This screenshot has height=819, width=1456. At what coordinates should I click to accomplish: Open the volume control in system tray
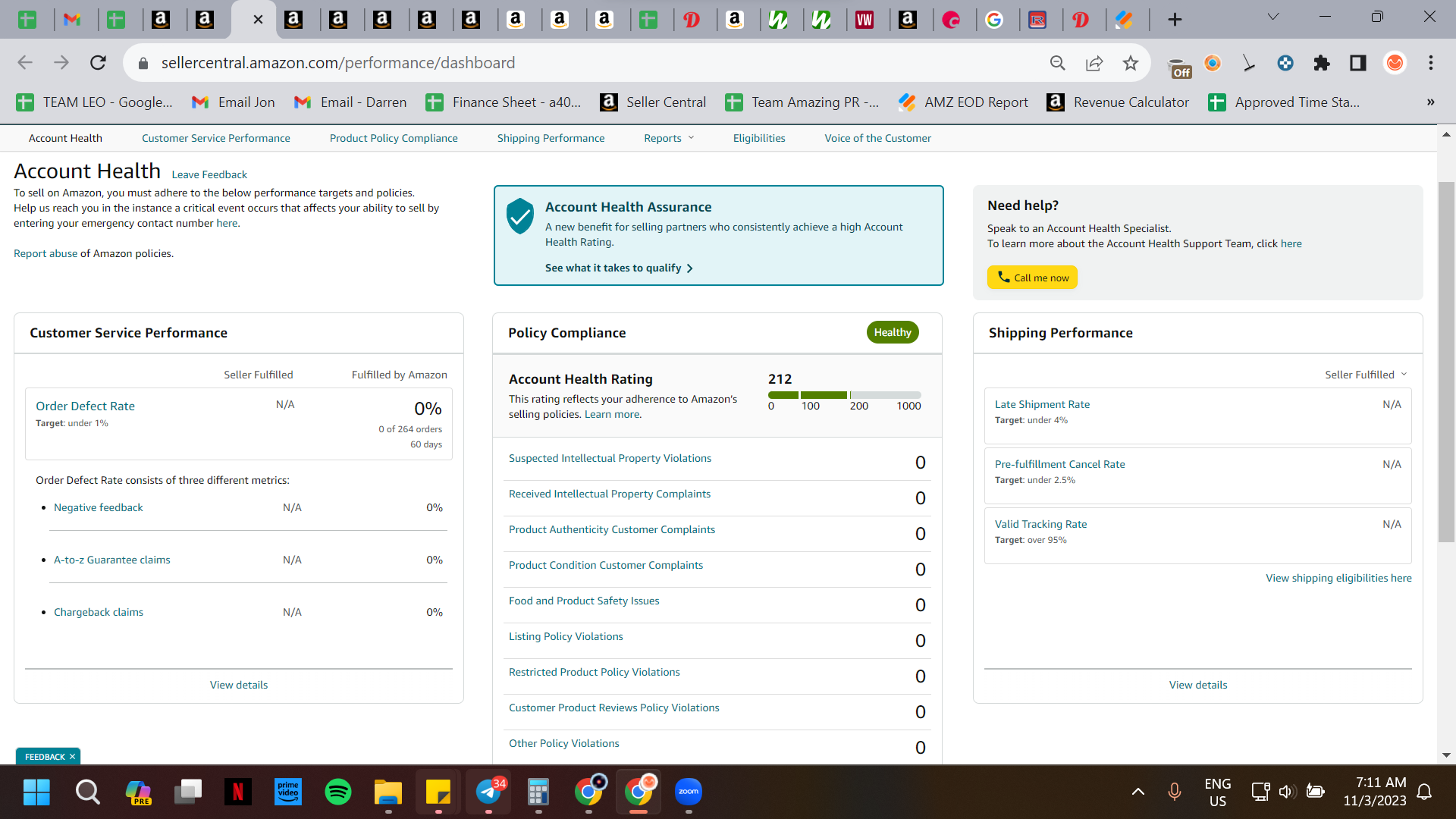point(1287,792)
